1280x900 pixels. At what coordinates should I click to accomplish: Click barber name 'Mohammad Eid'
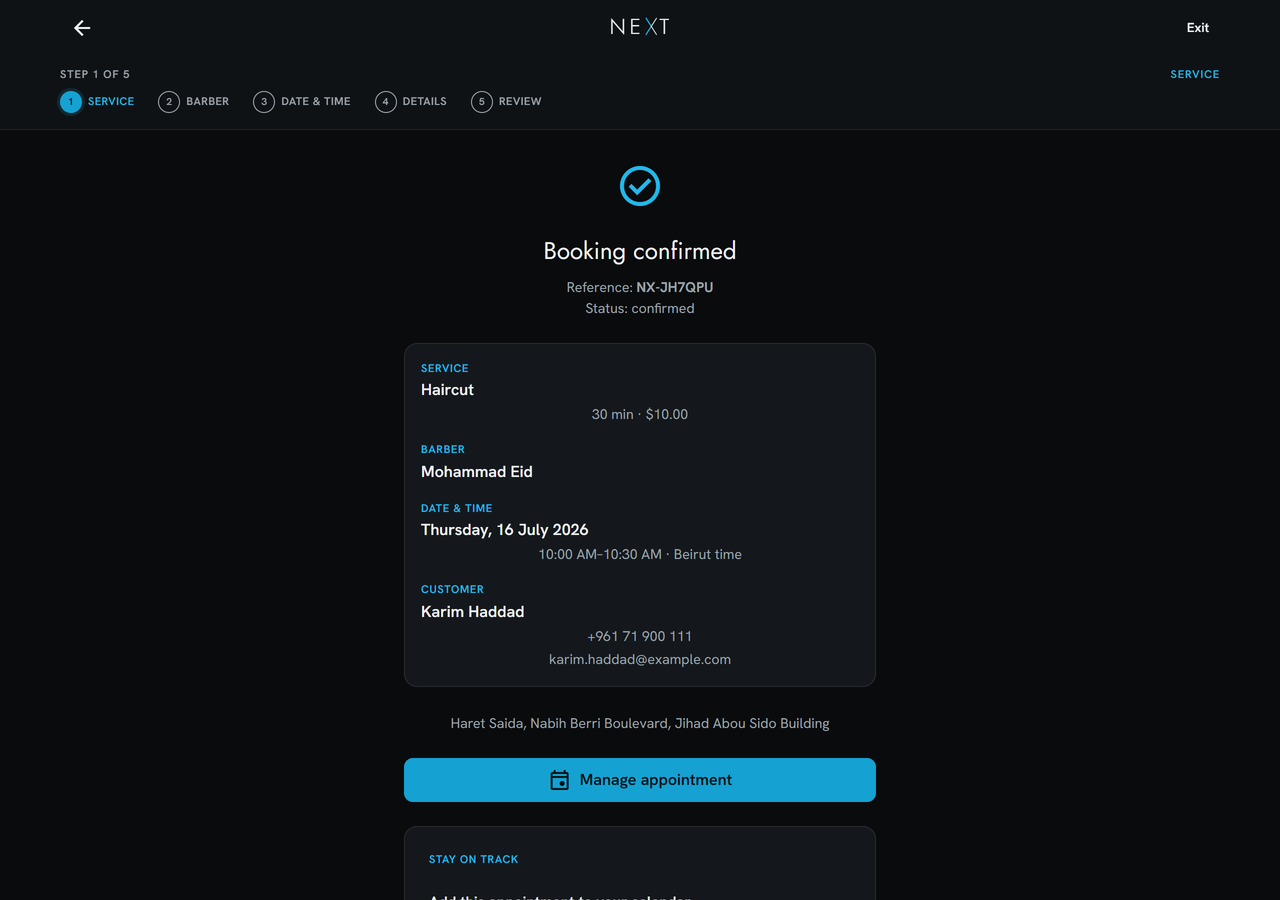(477, 472)
